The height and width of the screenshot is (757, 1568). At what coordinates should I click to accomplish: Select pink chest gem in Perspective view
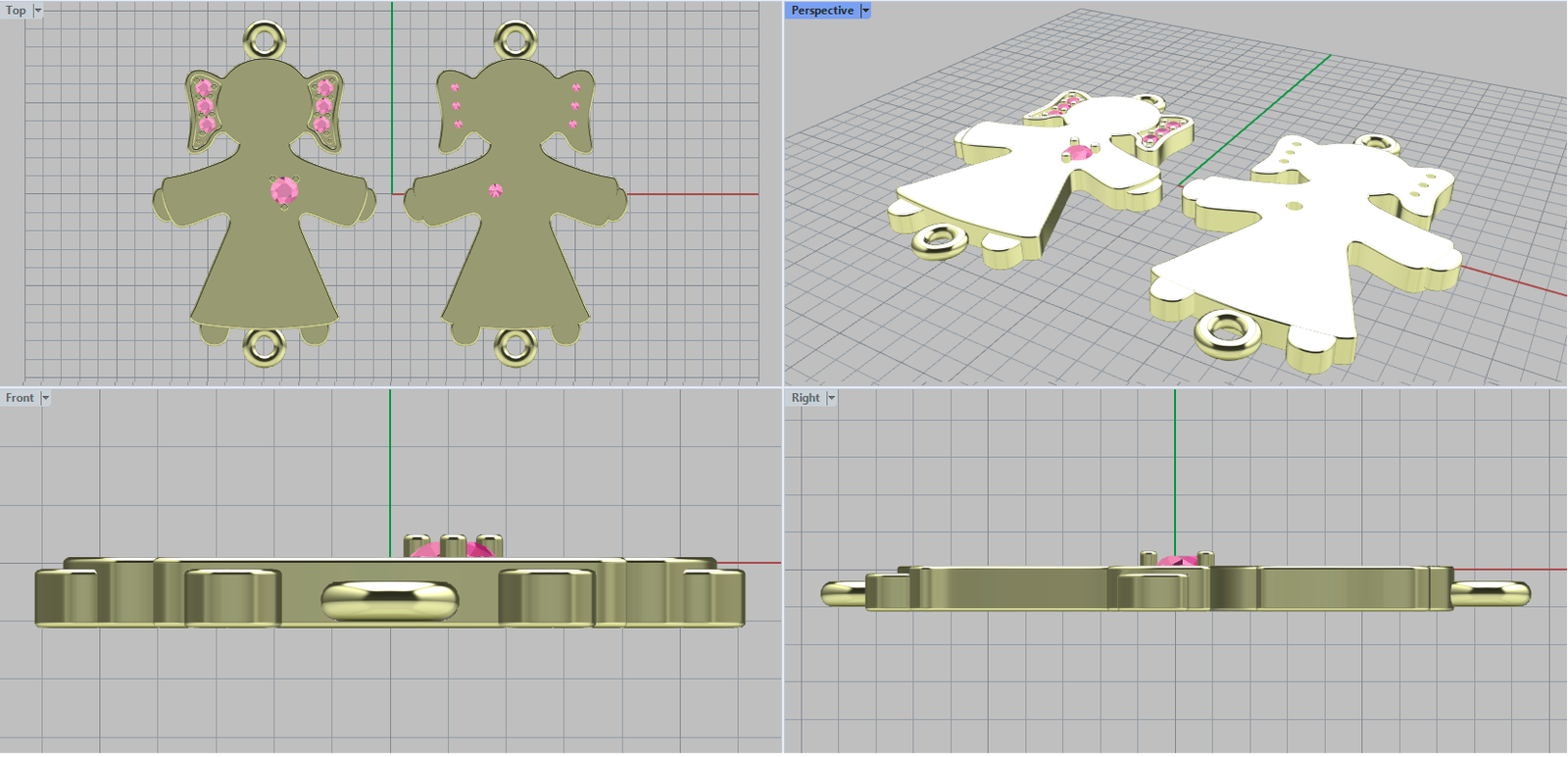(1078, 153)
